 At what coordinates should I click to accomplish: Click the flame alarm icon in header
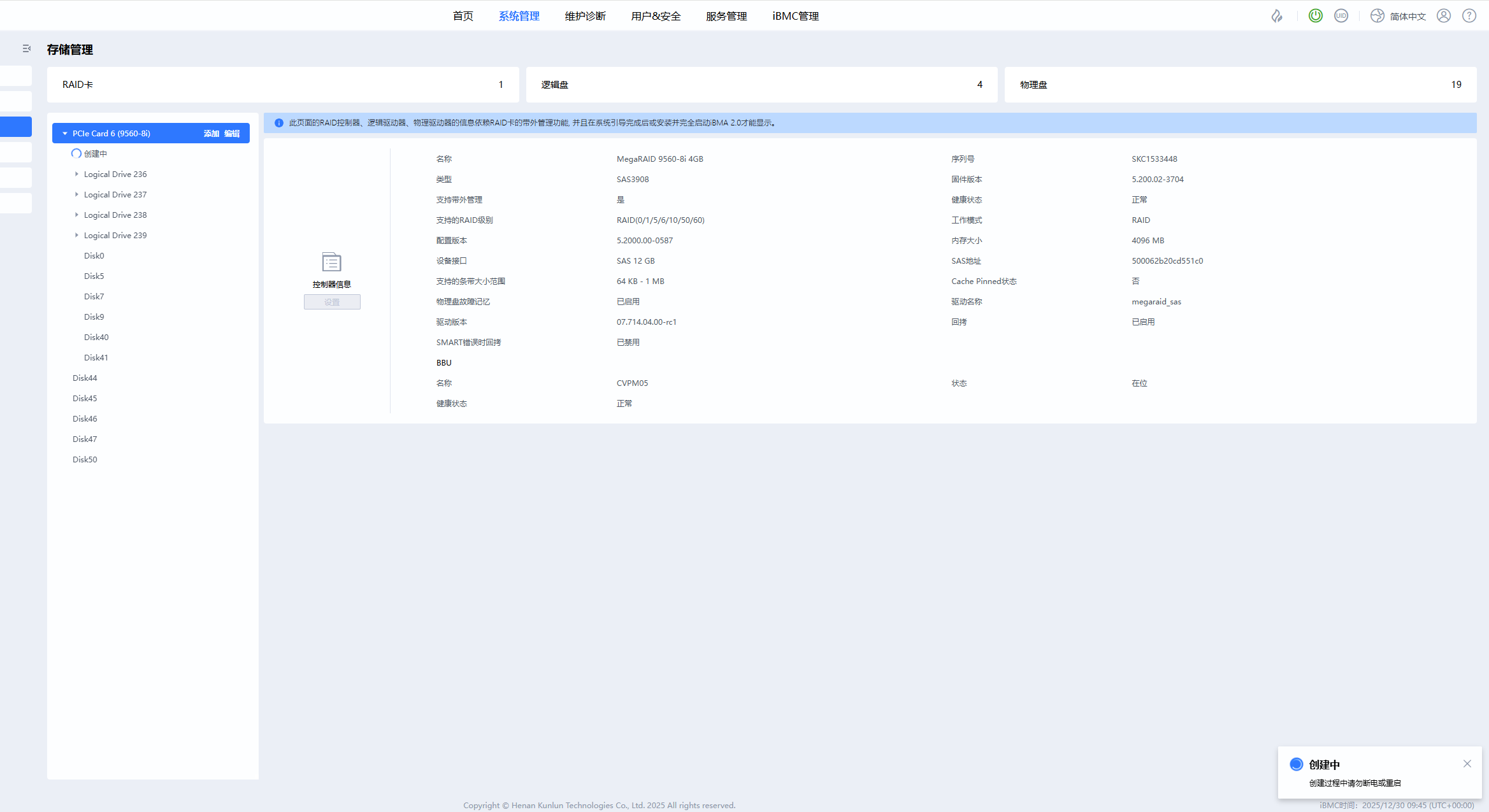pos(1277,16)
